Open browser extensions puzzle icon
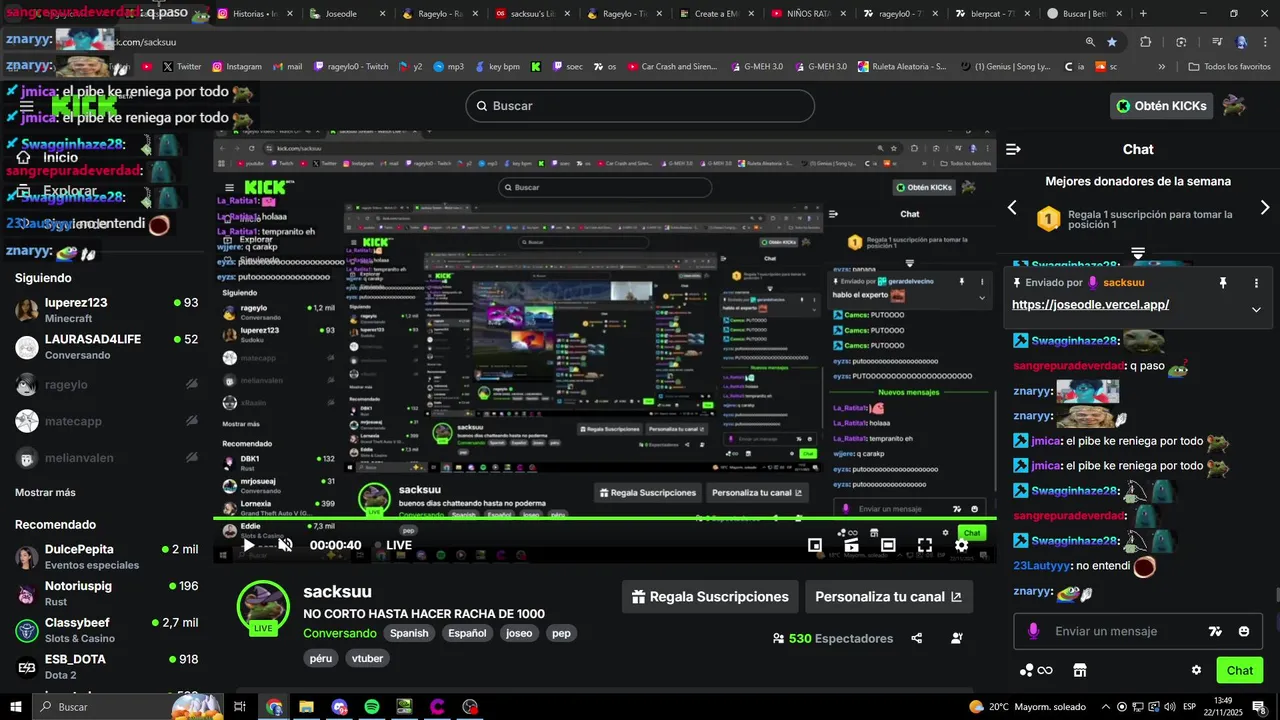The image size is (1280, 720). pyautogui.click(x=1146, y=42)
